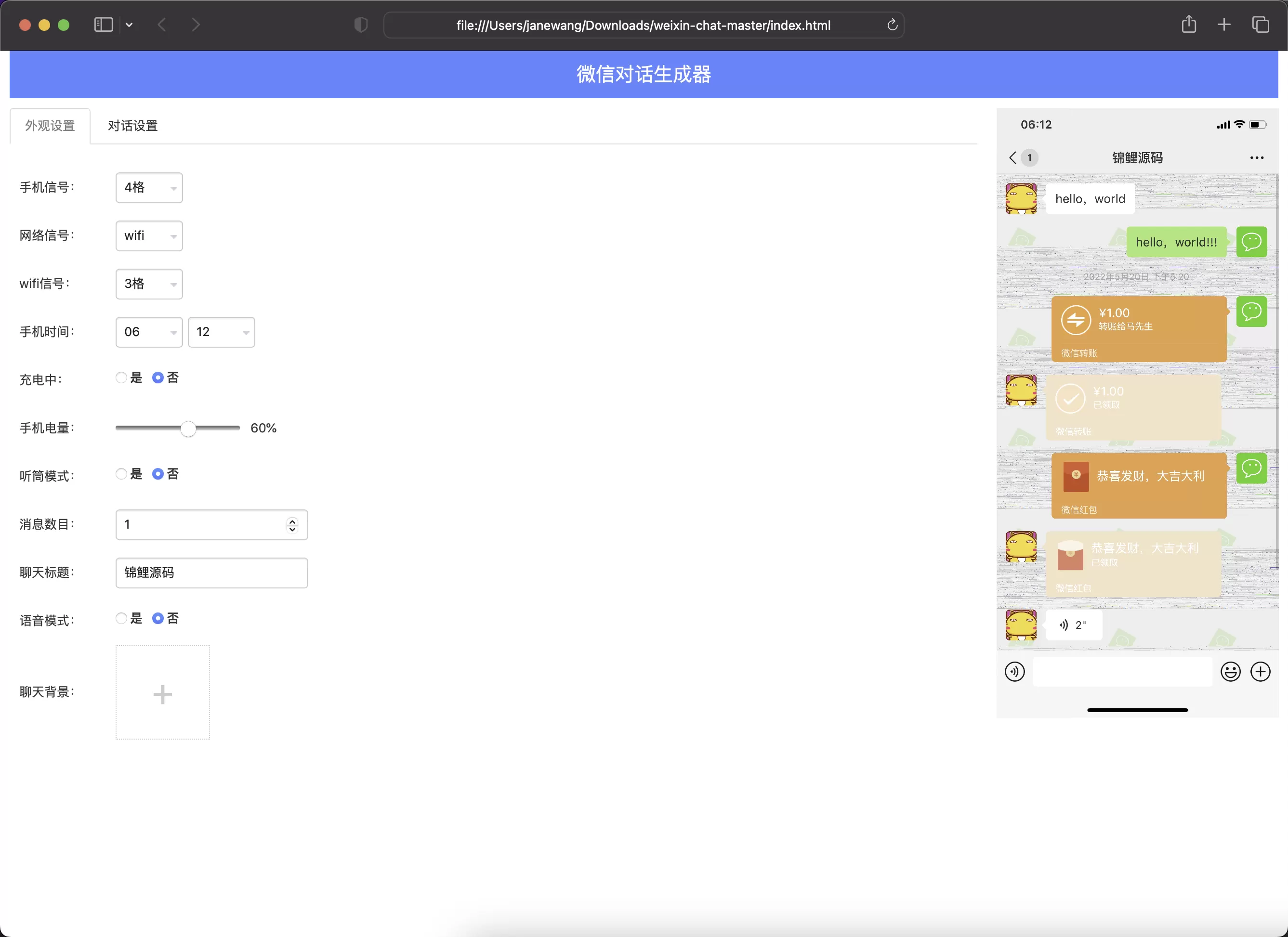Select 否 for 语音模式
Screen dimensions: 1288x937
coord(158,619)
